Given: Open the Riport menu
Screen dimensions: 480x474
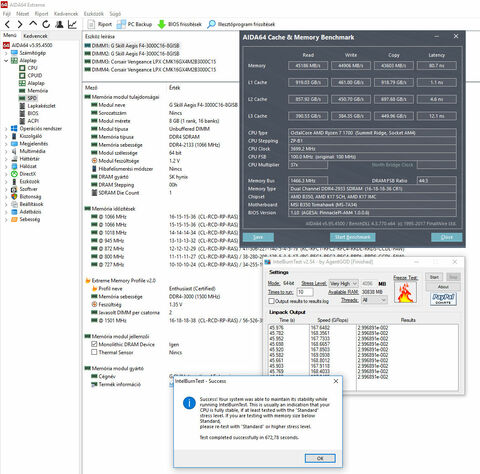Looking at the screenshot, I should click(x=41, y=14).
